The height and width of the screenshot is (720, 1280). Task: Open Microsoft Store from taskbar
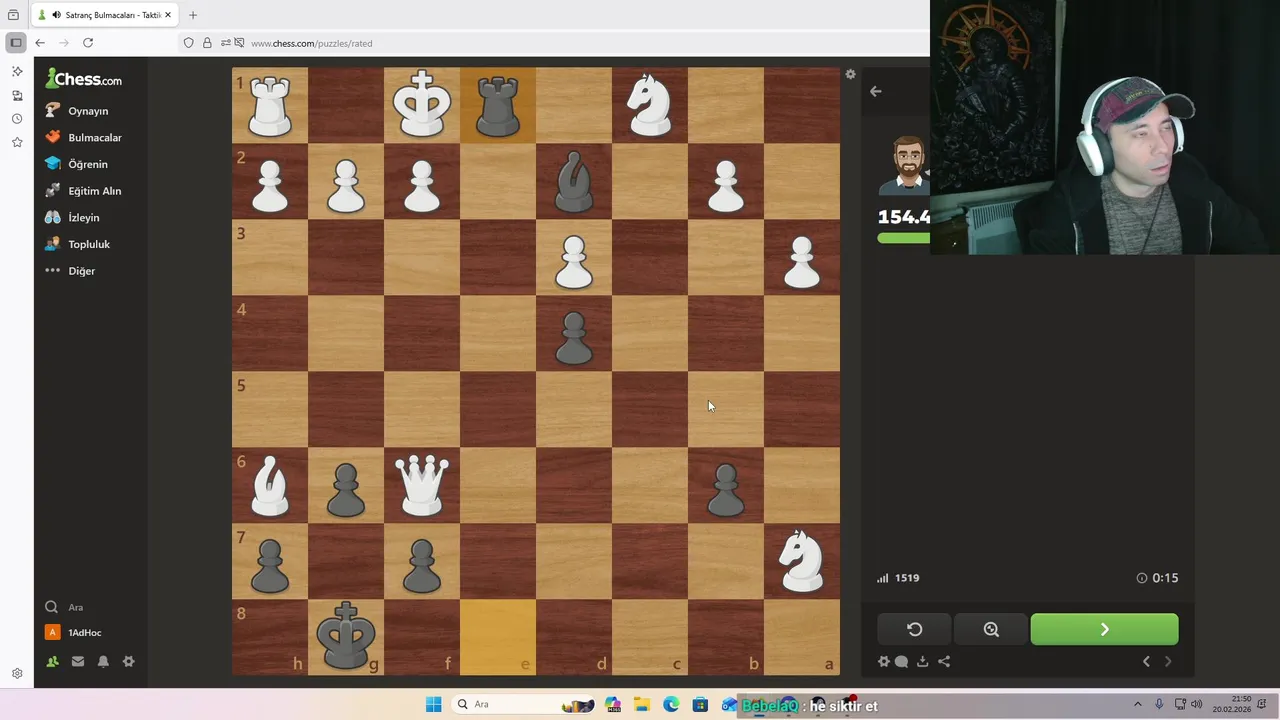(700, 705)
